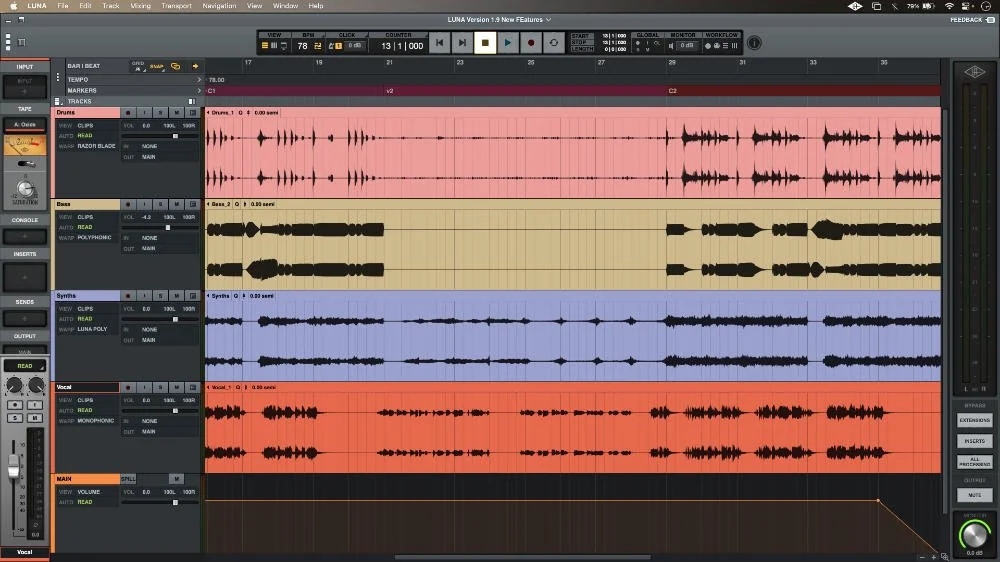Open the Transport menu
The width and height of the screenshot is (1000, 562).
coord(176,6)
